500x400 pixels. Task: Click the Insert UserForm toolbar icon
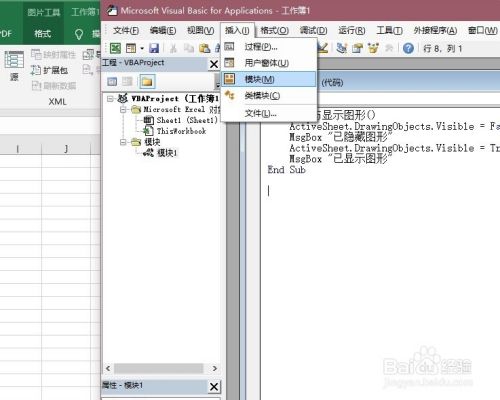[131, 48]
